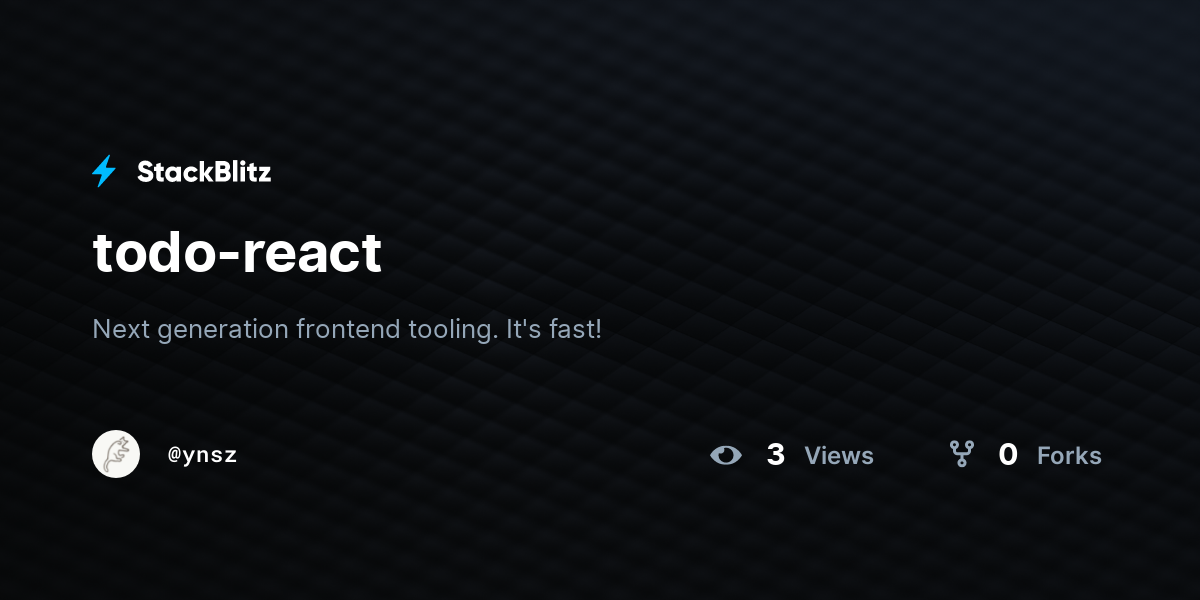Click the blue StackBlitz lightning bolt icon

tap(104, 172)
